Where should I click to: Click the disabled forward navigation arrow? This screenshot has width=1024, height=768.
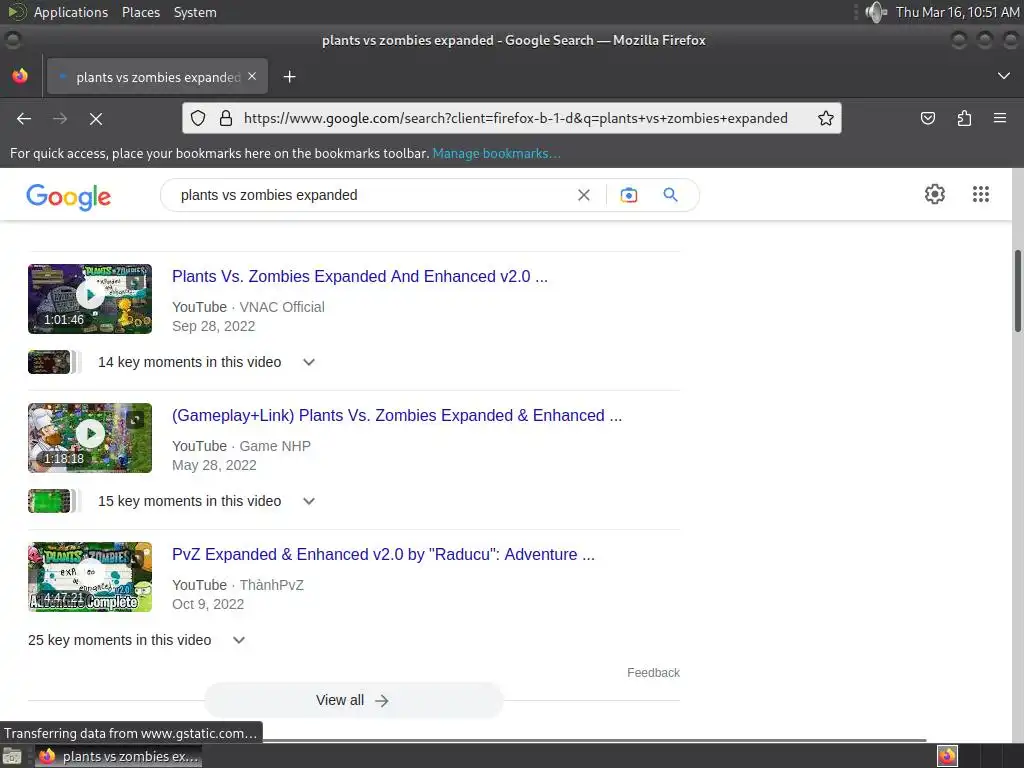coord(60,118)
